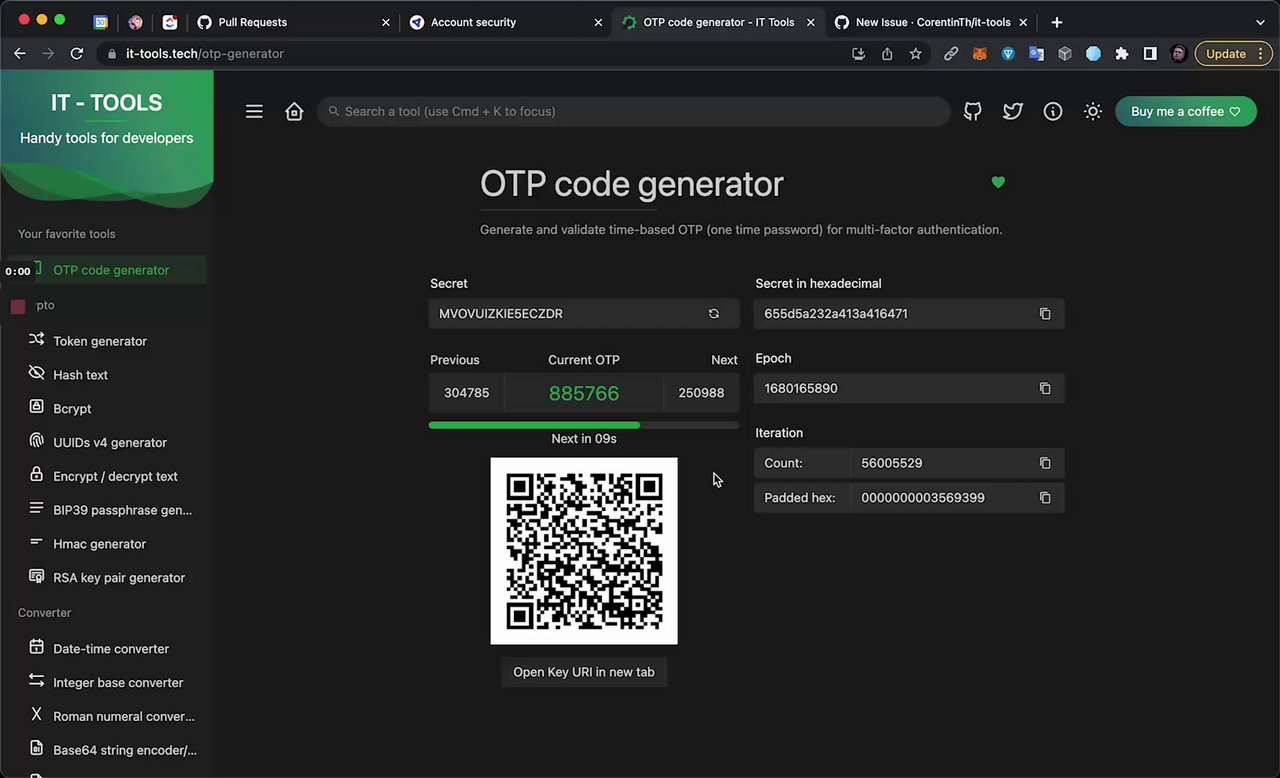
Task: Open the Twitter icon in header
Action: (1013, 112)
